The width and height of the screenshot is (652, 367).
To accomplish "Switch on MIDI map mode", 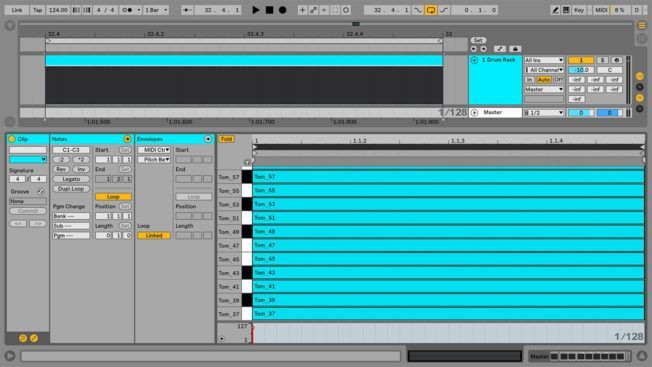I will click(601, 10).
